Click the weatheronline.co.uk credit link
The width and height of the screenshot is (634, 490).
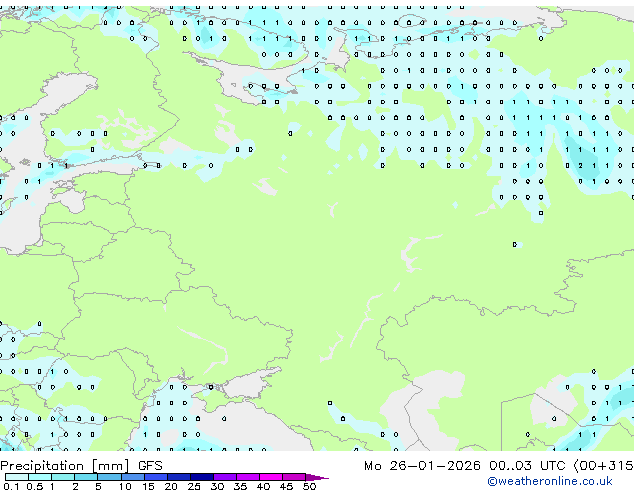(x=550, y=481)
